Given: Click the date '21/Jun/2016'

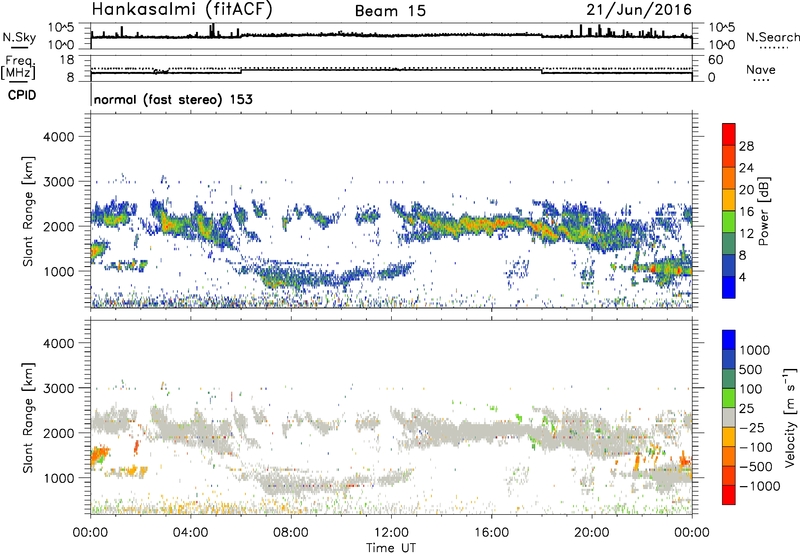Looking at the screenshot, I should (x=639, y=10).
